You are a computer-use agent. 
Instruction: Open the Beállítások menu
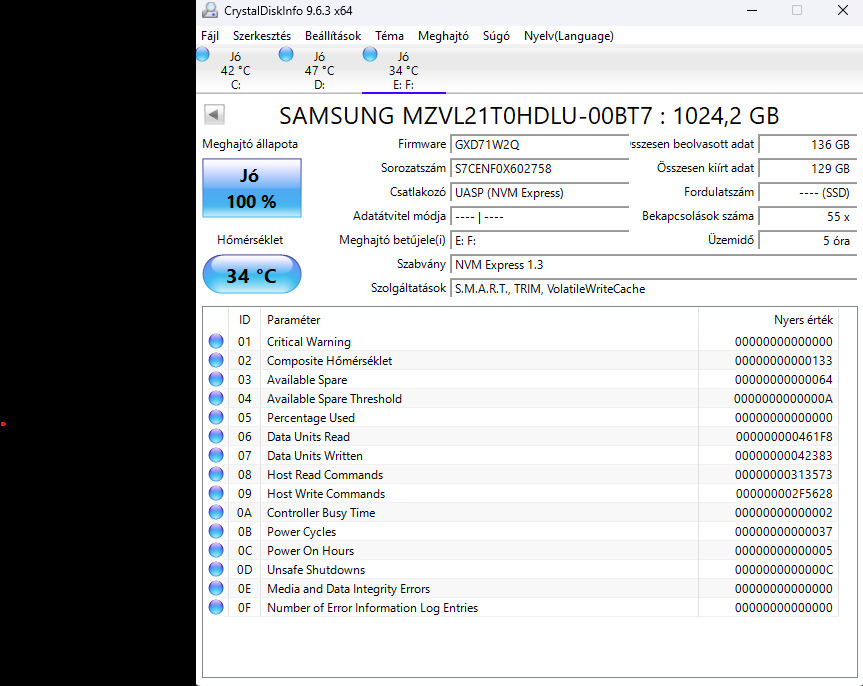coord(333,36)
